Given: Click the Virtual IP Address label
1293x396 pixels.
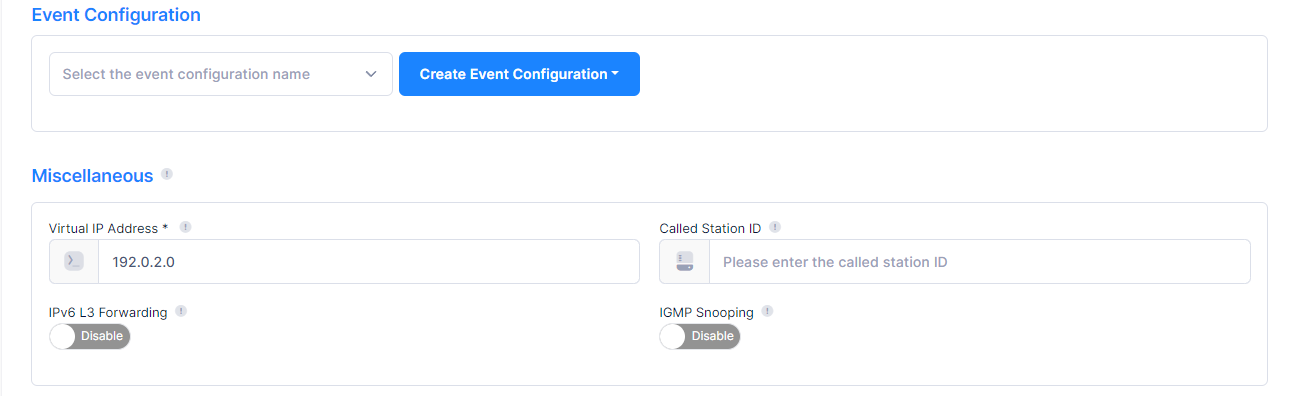Looking at the screenshot, I should point(108,228).
